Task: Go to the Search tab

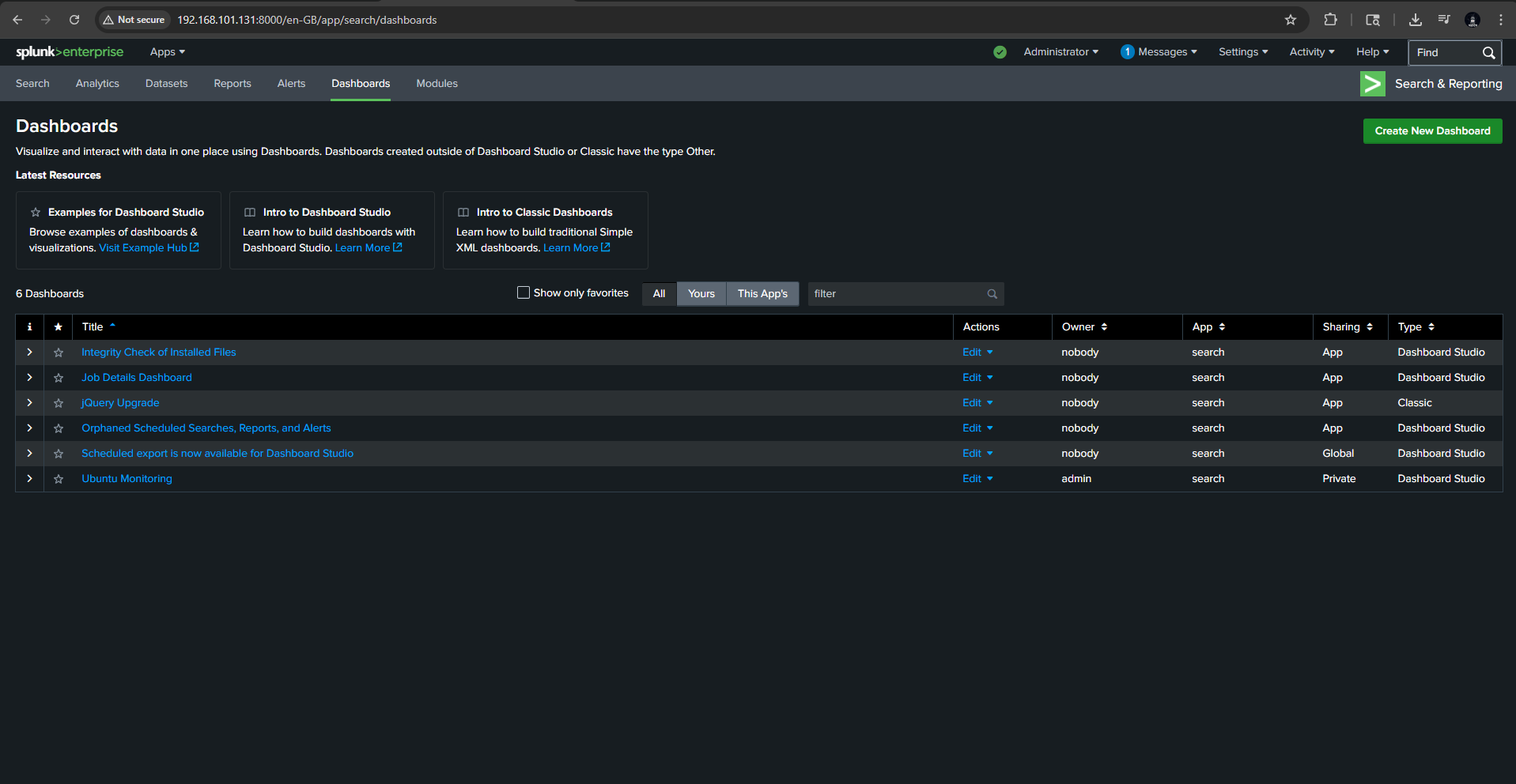Action: tap(32, 84)
